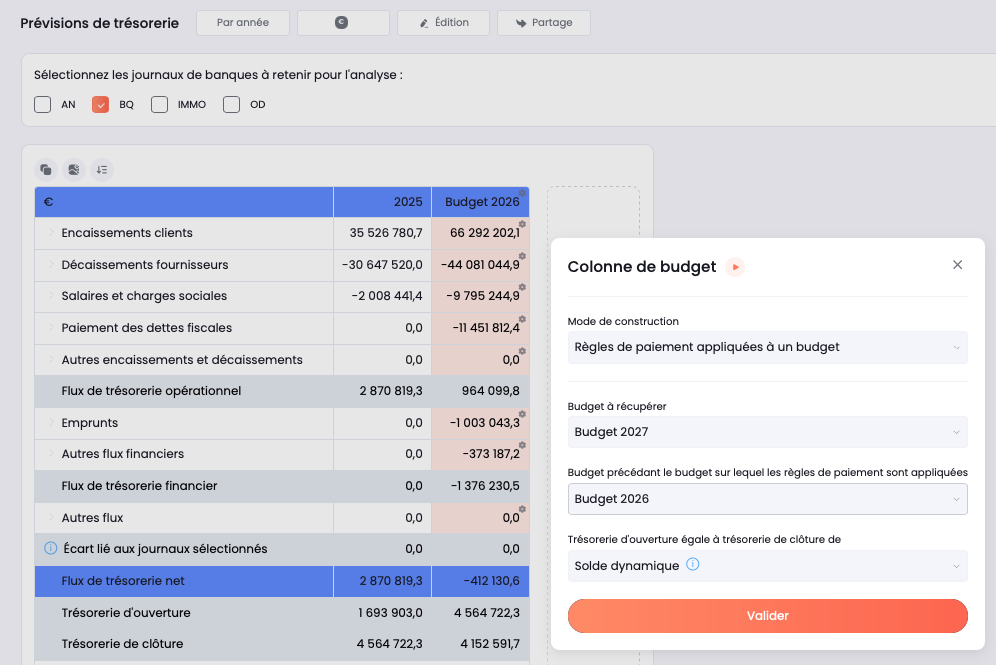Screen dimensions: 996x665
Task: Click gear icon on Encaissements clients budget cell
Action: [x=522, y=224]
